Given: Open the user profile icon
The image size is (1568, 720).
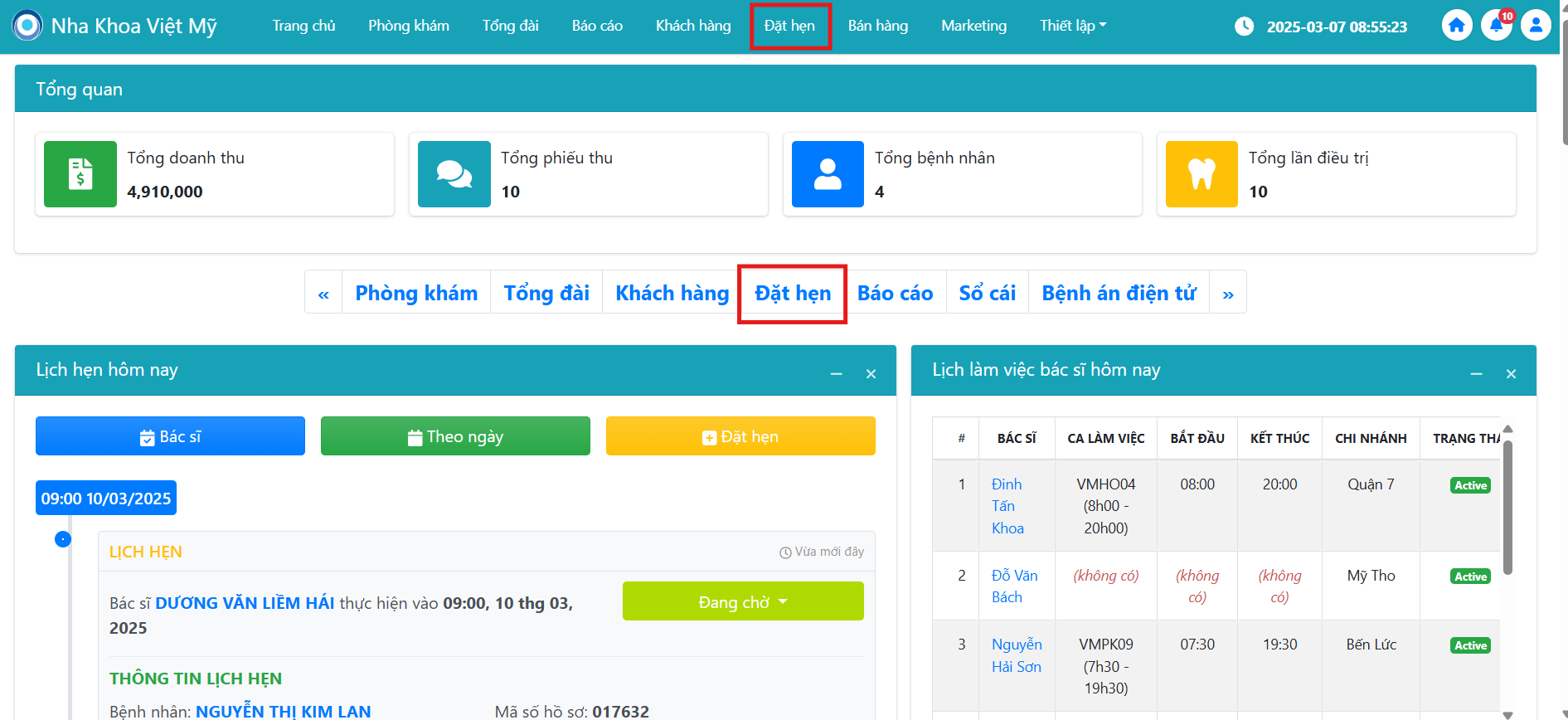Looking at the screenshot, I should click(1536, 26).
